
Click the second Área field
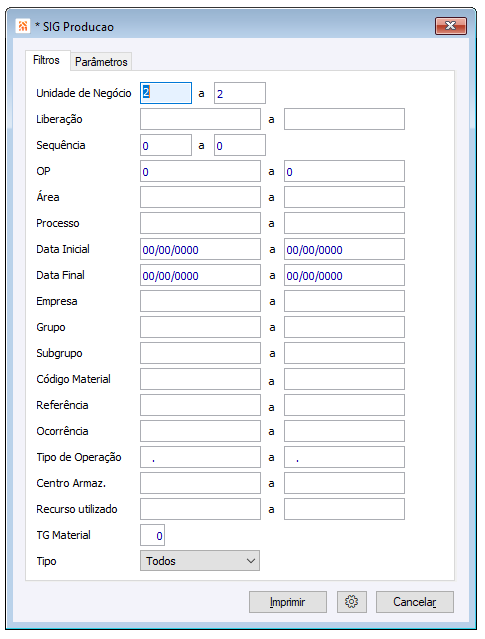point(344,198)
